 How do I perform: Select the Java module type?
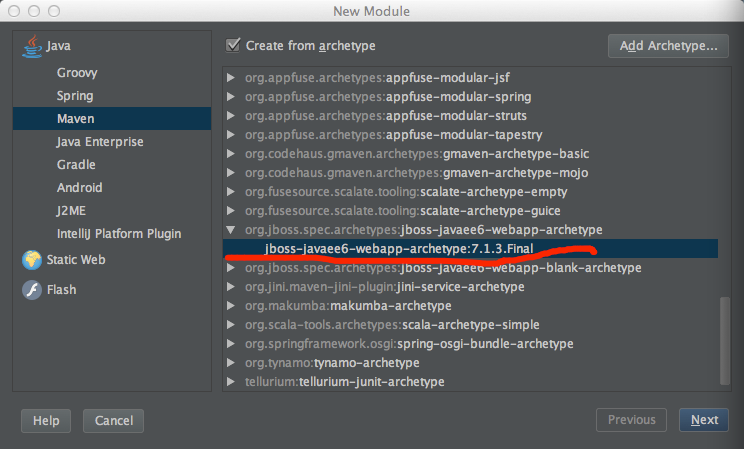coord(58,46)
